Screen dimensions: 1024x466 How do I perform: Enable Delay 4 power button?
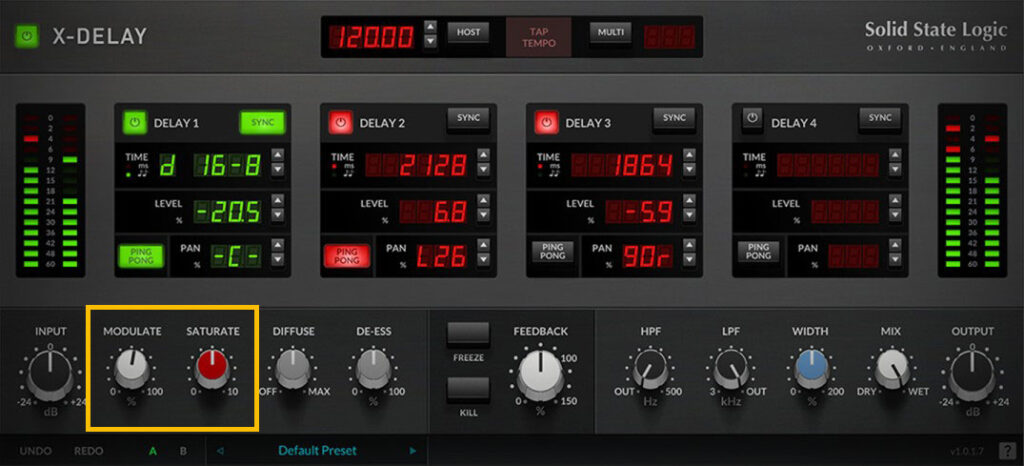(x=752, y=119)
